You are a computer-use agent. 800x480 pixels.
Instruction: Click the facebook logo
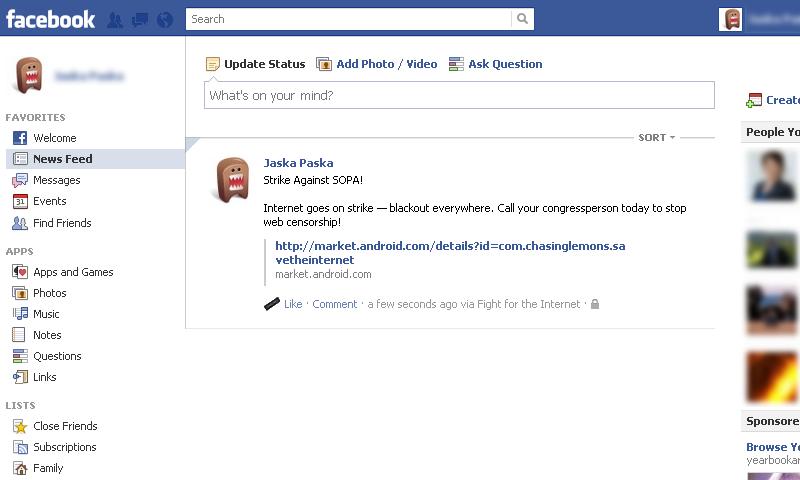click(x=51, y=19)
